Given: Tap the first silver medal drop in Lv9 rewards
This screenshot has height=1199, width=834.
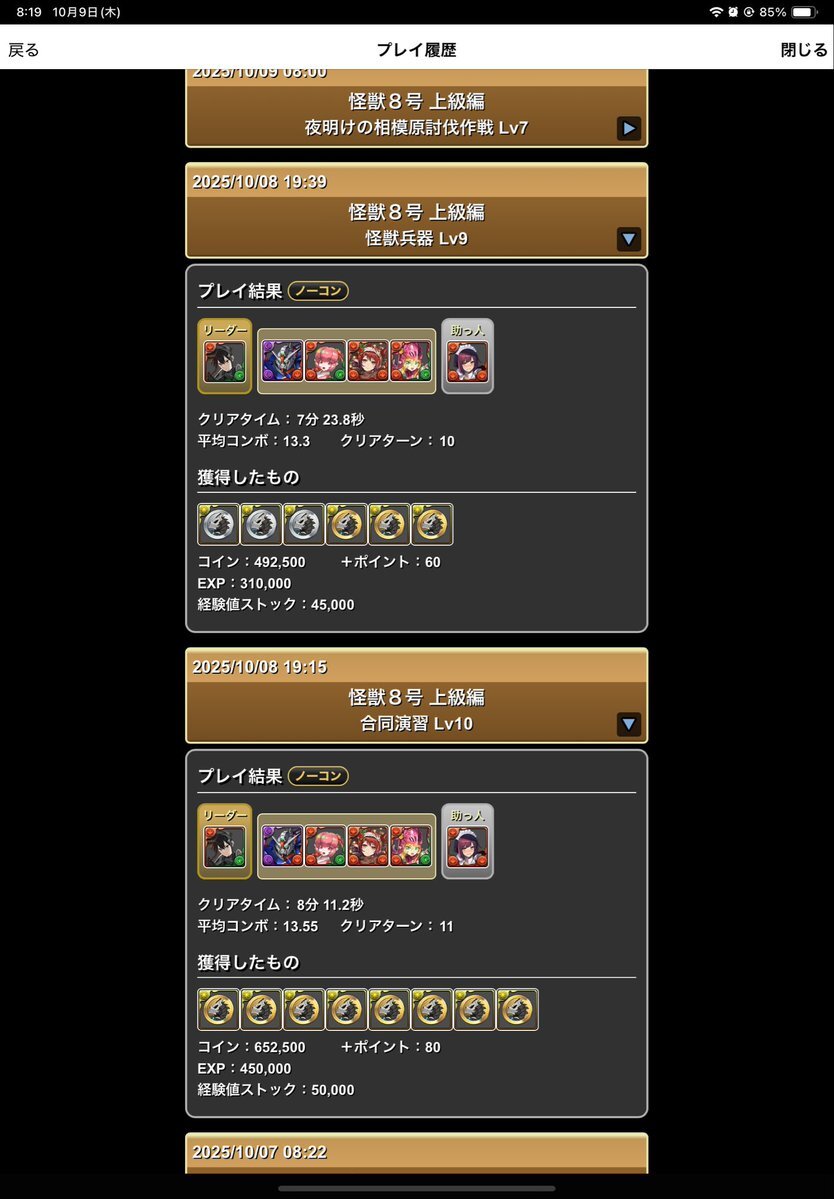Looking at the screenshot, I should click(219, 524).
